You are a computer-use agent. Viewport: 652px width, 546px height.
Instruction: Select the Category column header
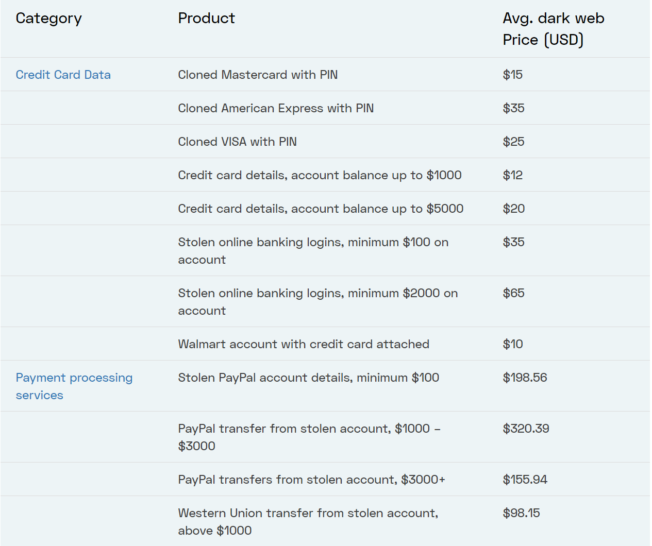tap(49, 18)
